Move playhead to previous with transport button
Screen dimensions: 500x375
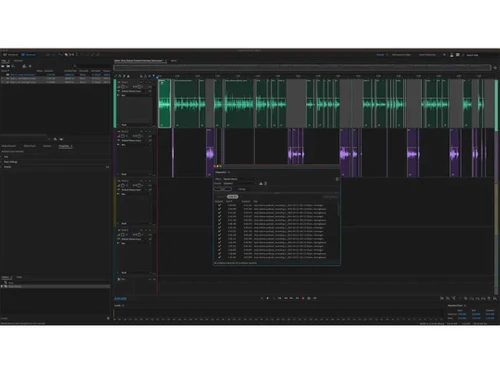279,298
